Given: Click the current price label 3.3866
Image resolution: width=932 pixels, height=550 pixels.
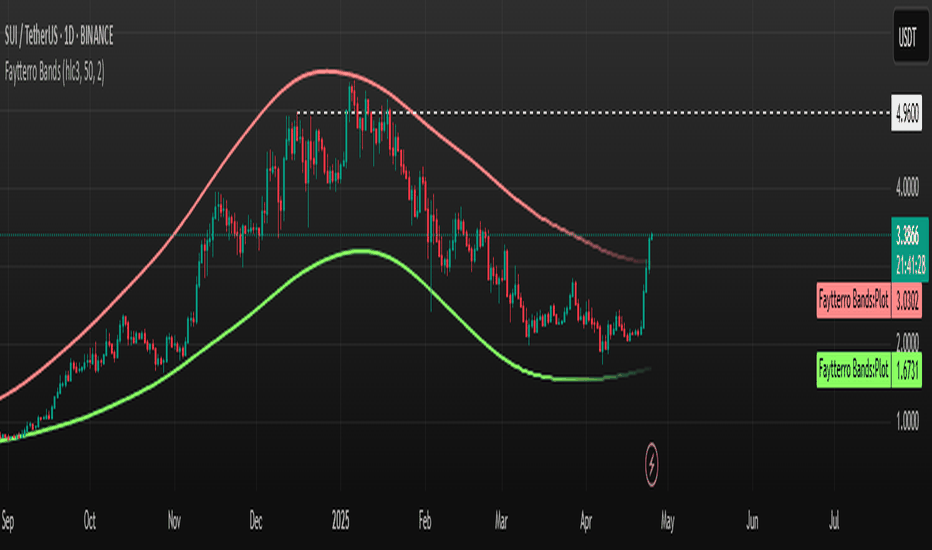Looking at the screenshot, I should (x=907, y=237).
